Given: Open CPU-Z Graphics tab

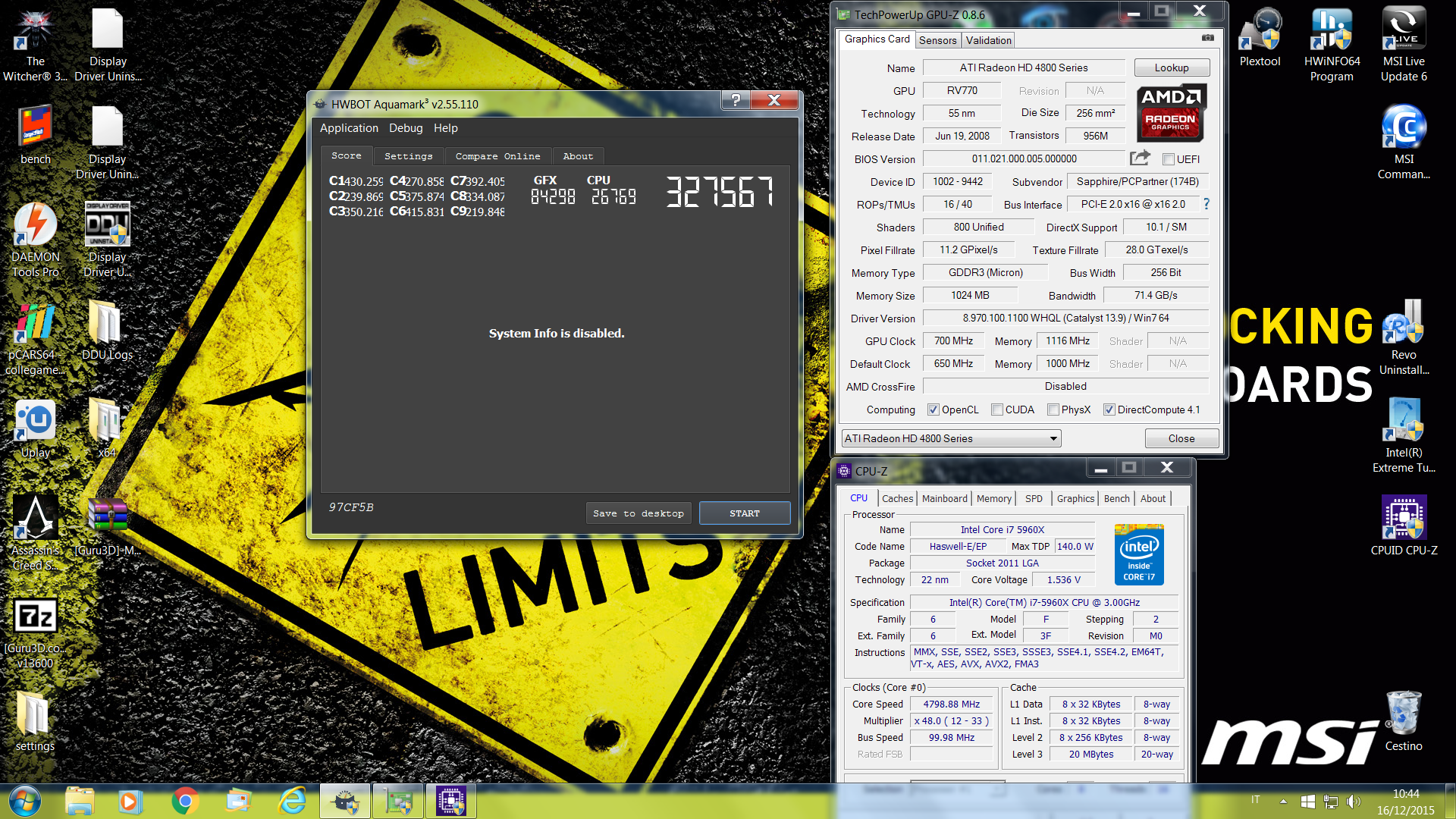Looking at the screenshot, I should [x=1075, y=498].
